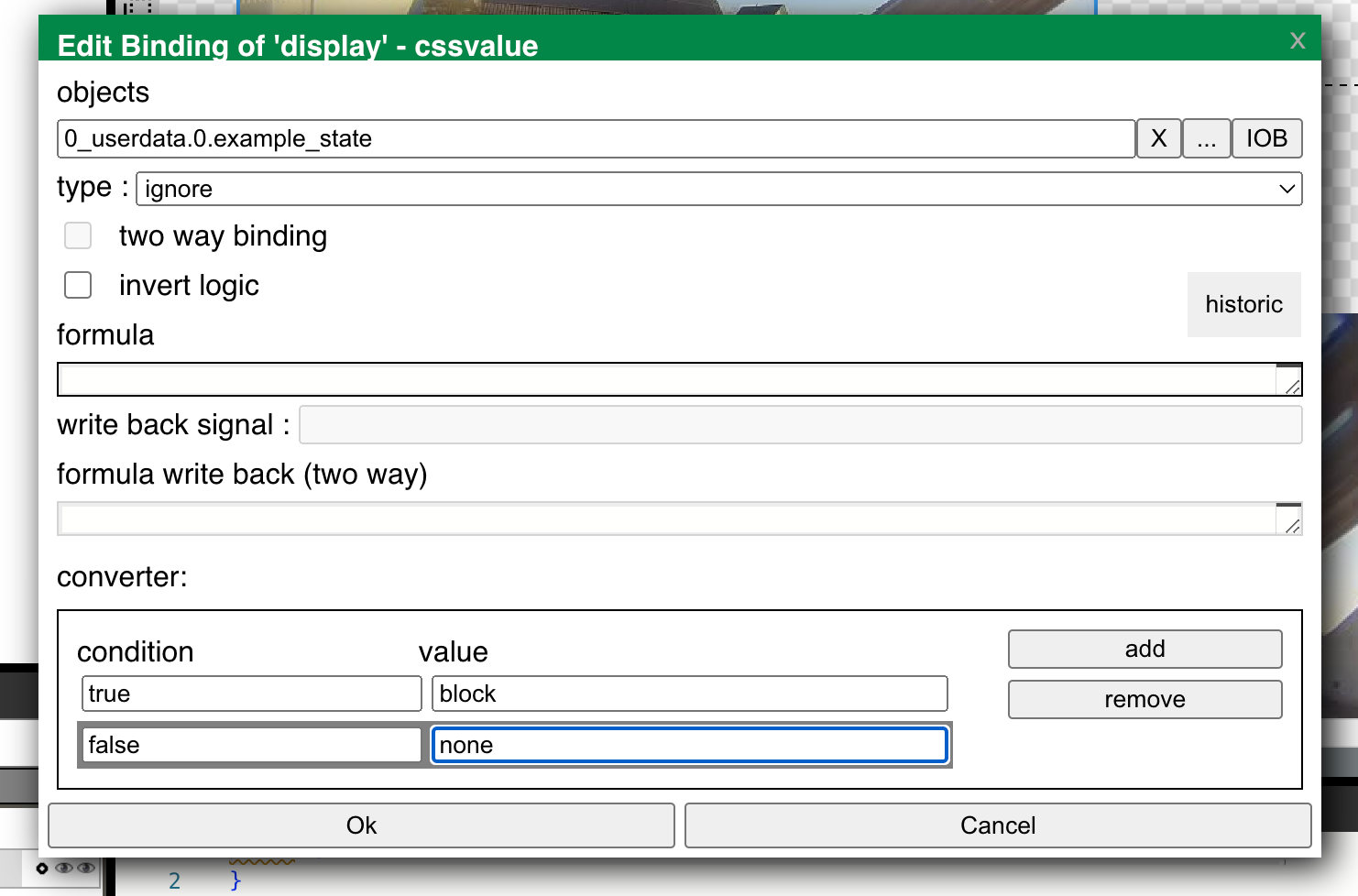Grab the formula write back resize handle
The height and width of the screenshot is (896, 1358).
(1292, 526)
